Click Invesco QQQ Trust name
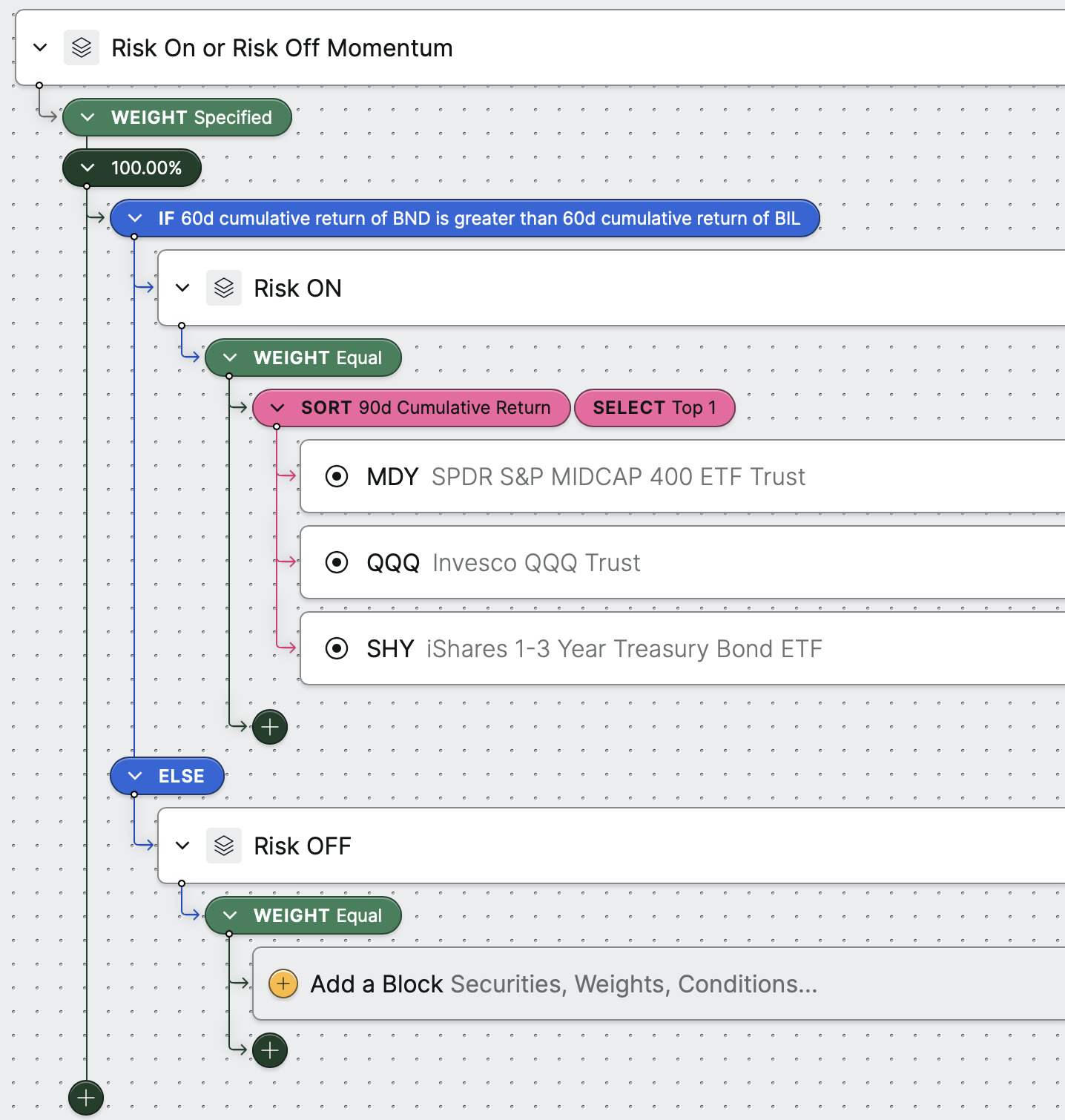The image size is (1065, 1120). (536, 562)
